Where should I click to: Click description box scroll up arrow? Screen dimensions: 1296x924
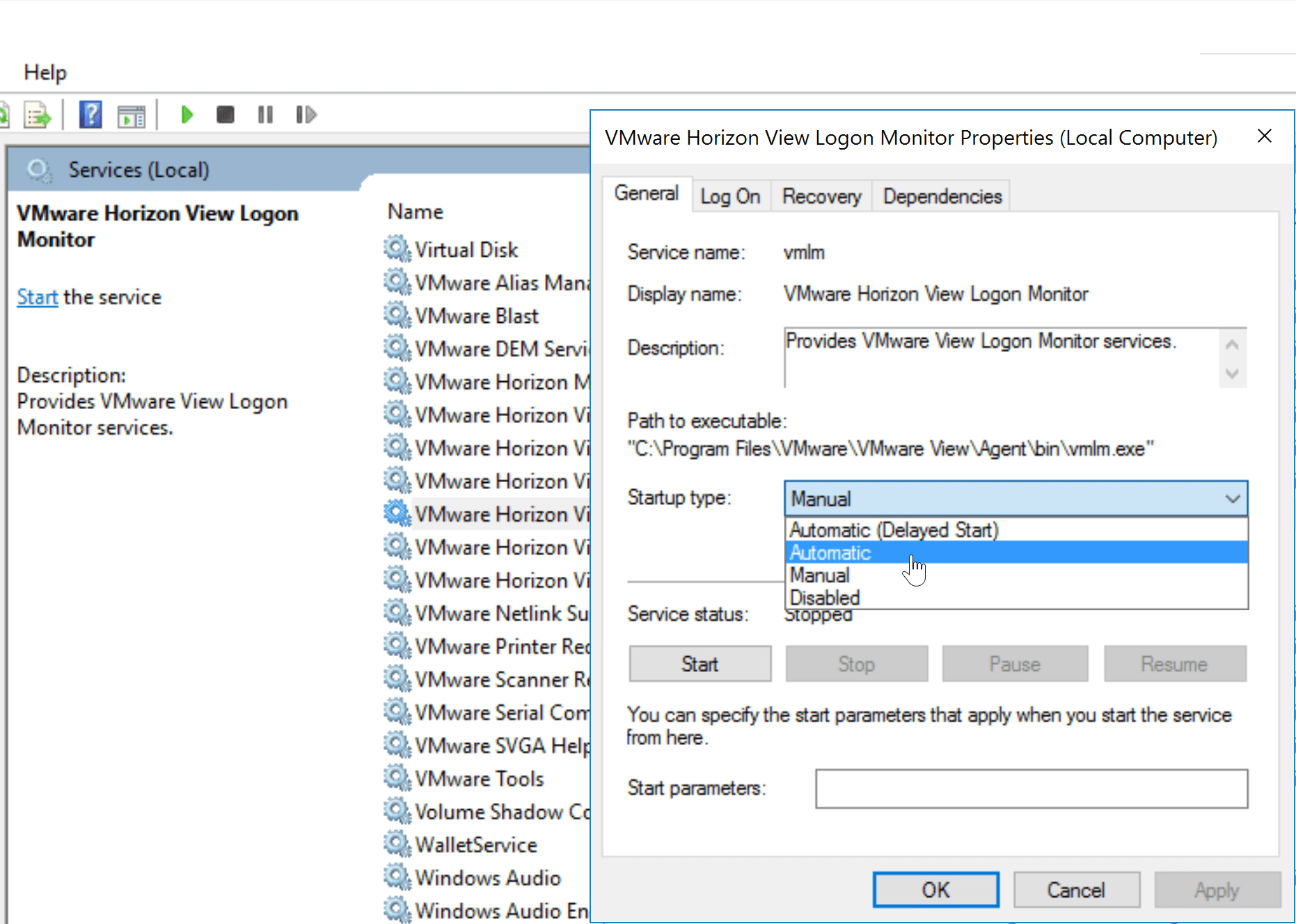tap(1232, 344)
